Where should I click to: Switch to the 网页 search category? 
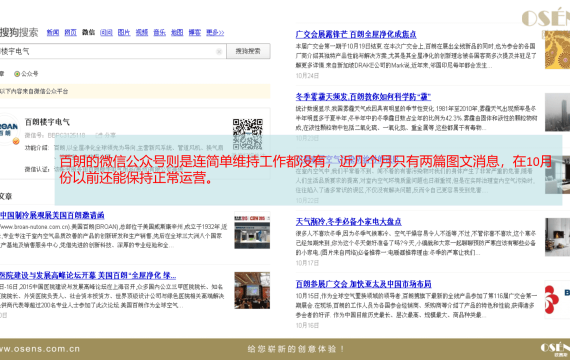[71, 33]
